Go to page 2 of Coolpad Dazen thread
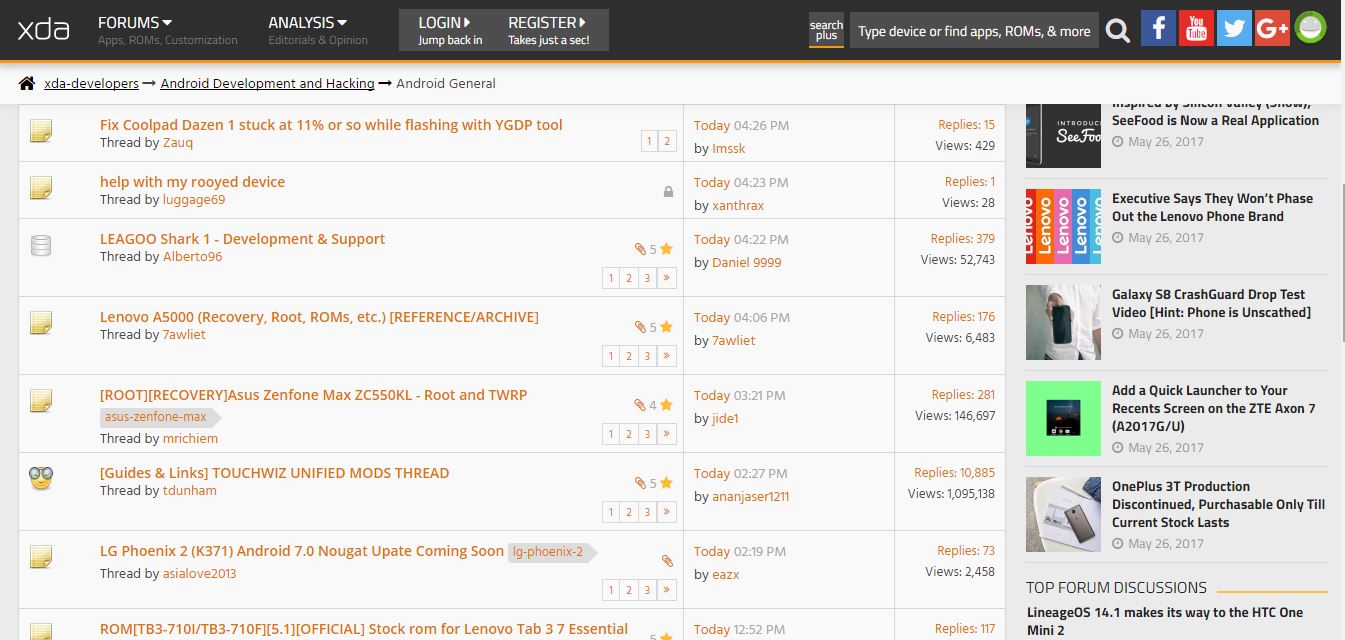Image resolution: width=1345 pixels, height=640 pixels. click(x=667, y=142)
